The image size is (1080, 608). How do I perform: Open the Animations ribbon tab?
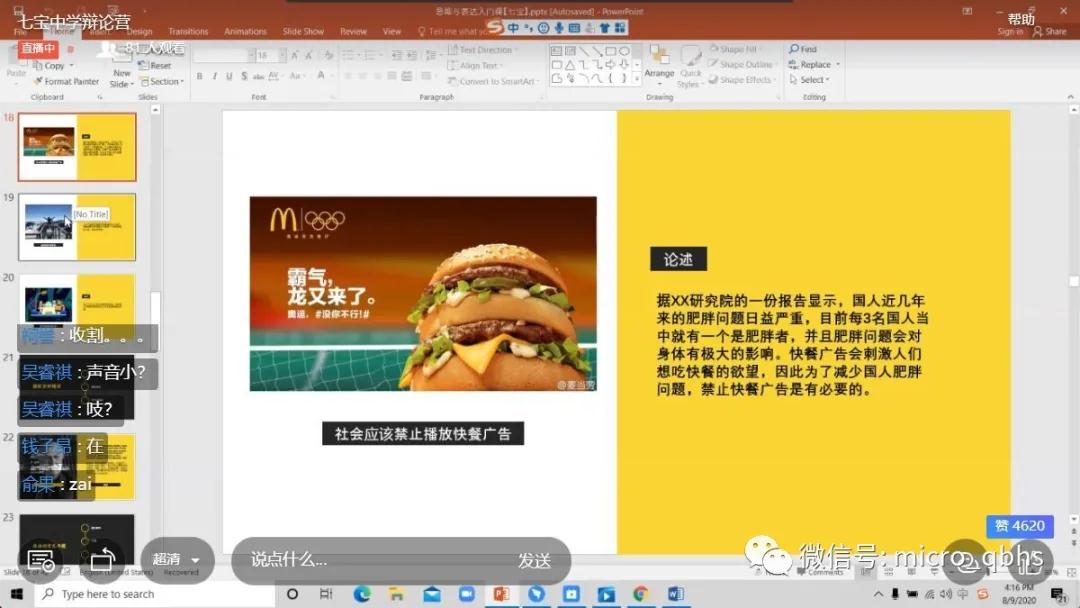245,32
